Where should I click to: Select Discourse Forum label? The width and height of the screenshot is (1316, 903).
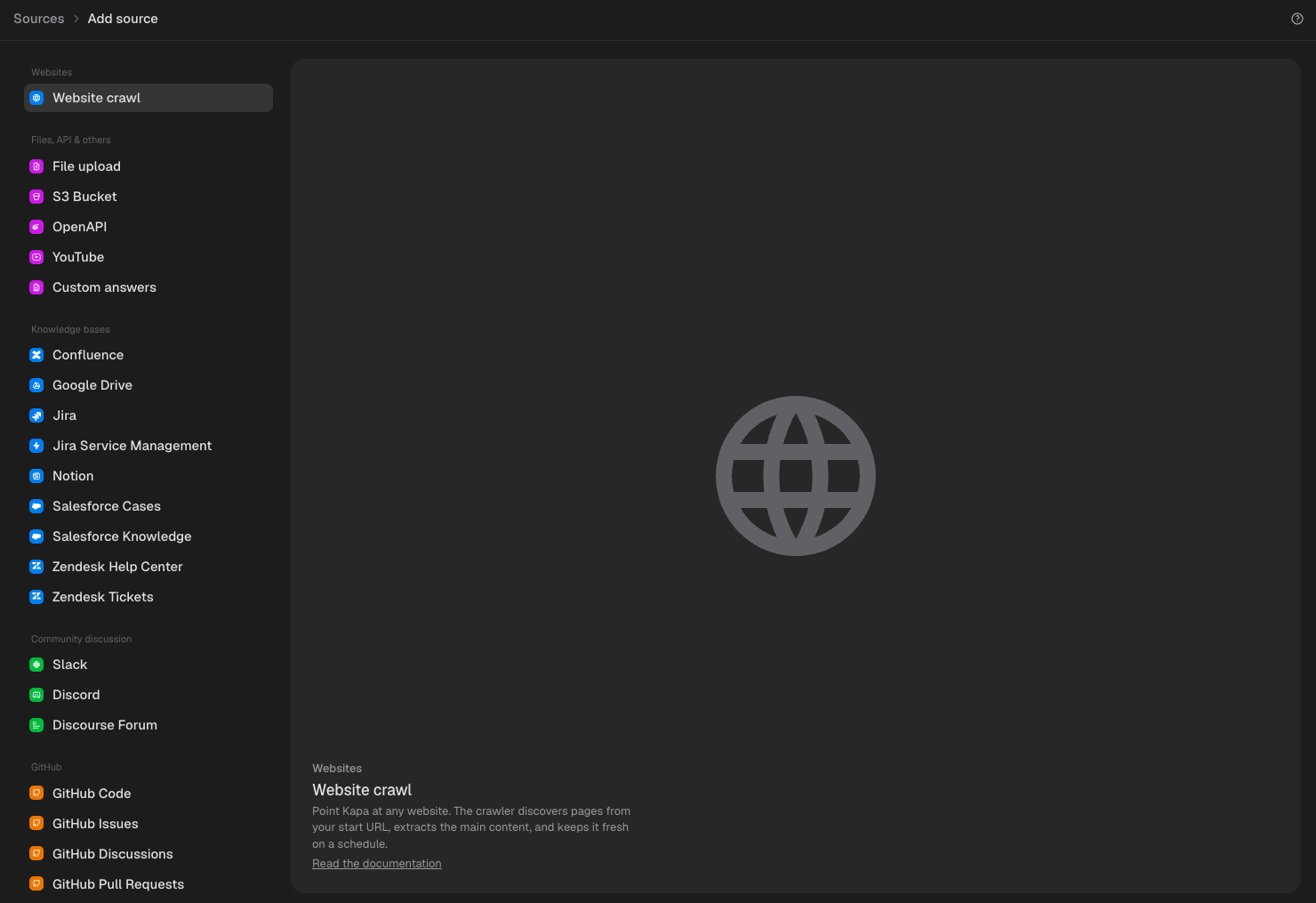[105, 725]
